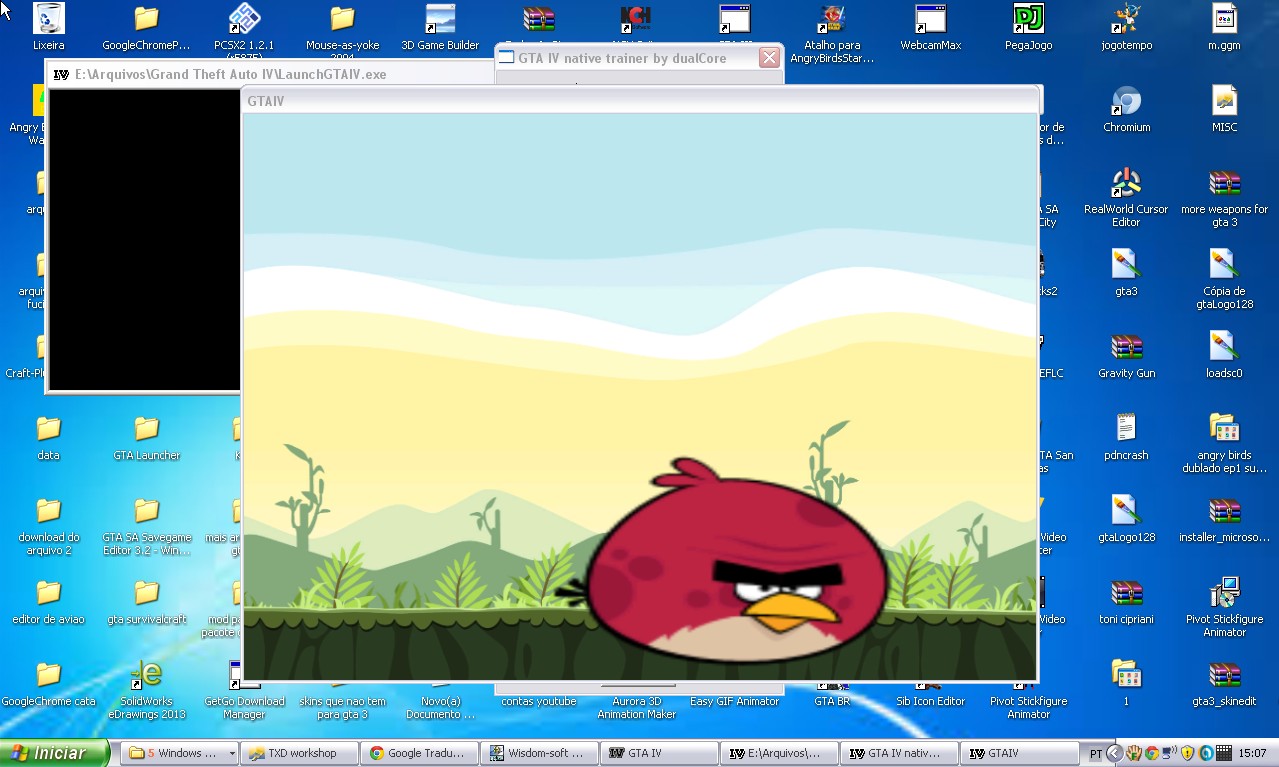Open the pdncrash text file icon
The width and height of the screenshot is (1279, 767).
1126,429
